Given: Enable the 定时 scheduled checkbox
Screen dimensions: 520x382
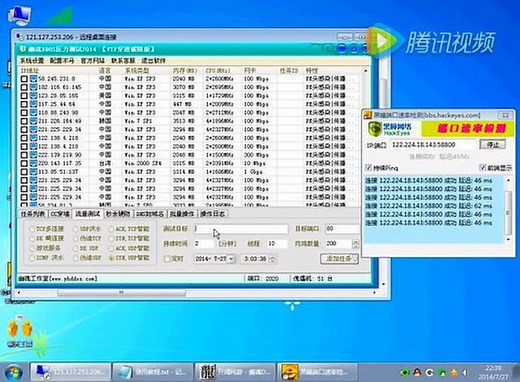Looking at the screenshot, I should click(168, 259).
